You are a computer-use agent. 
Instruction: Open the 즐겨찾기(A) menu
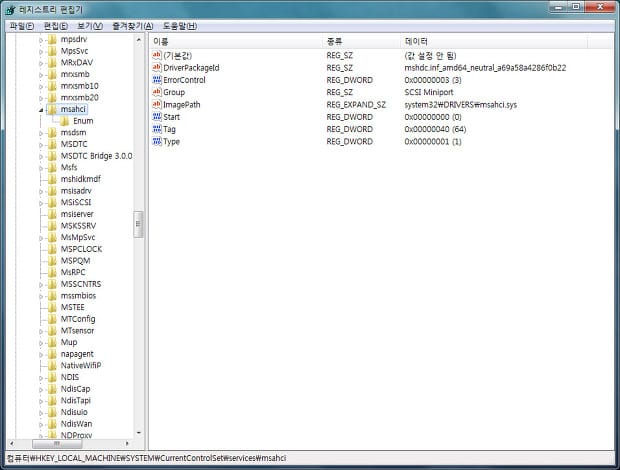click(x=132, y=25)
